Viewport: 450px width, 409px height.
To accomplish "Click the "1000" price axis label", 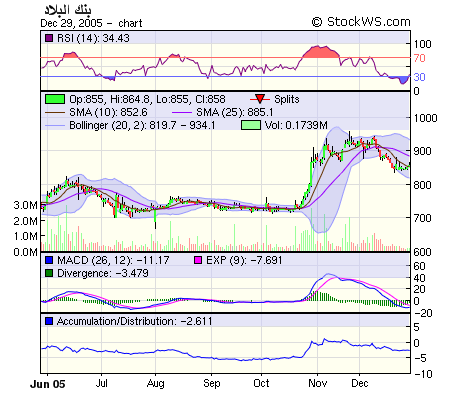I will tap(425, 118).
